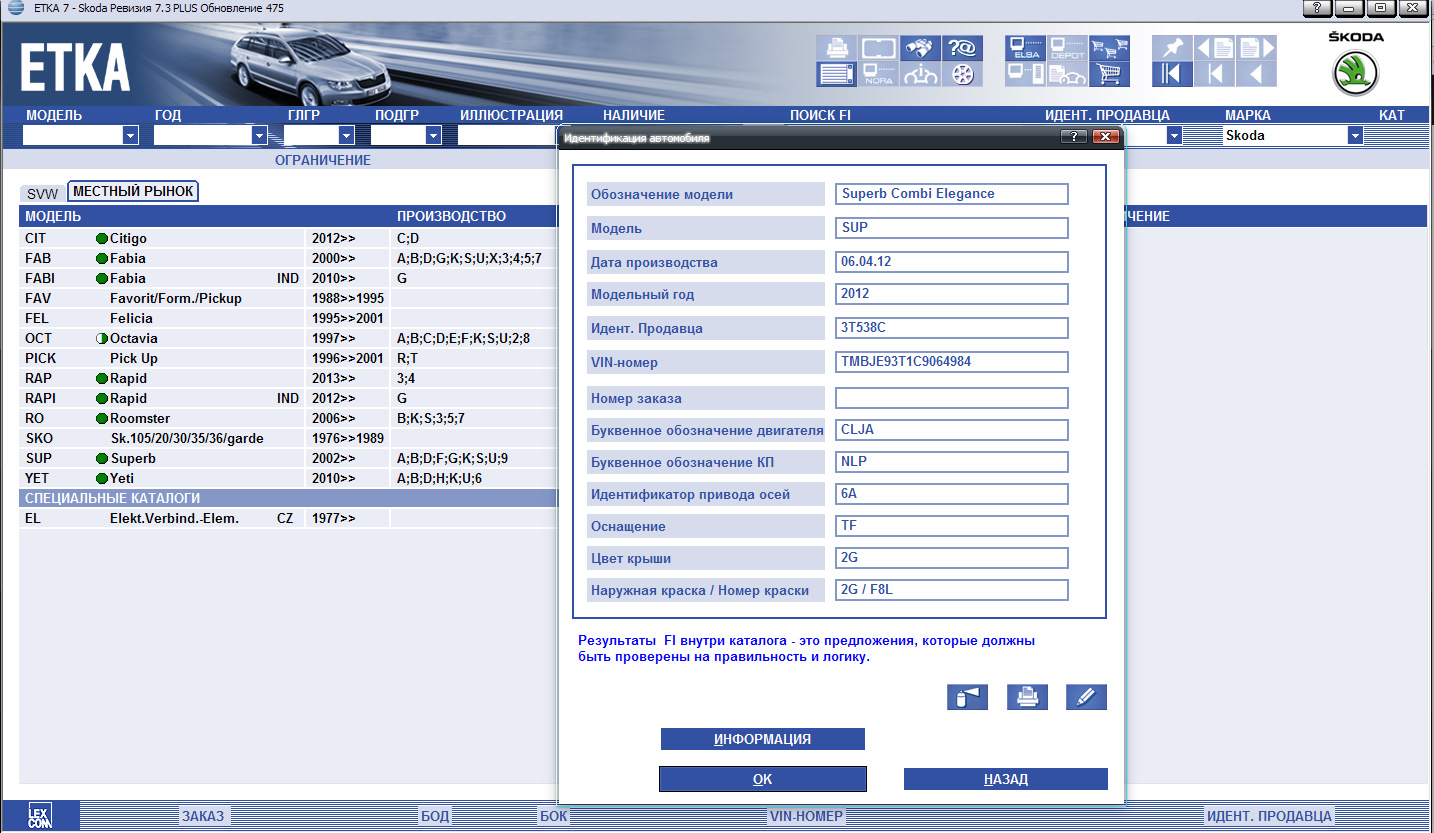The width and height of the screenshot is (1434, 833).
Task: Click the list view icon in toolbar
Action: 837,74
